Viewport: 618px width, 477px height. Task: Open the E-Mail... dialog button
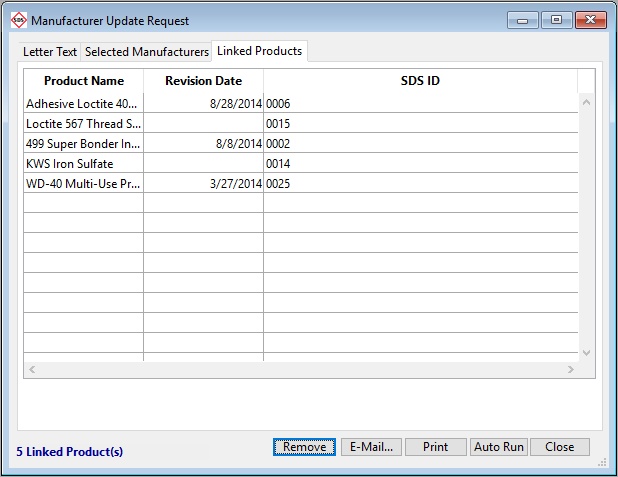[371, 447]
